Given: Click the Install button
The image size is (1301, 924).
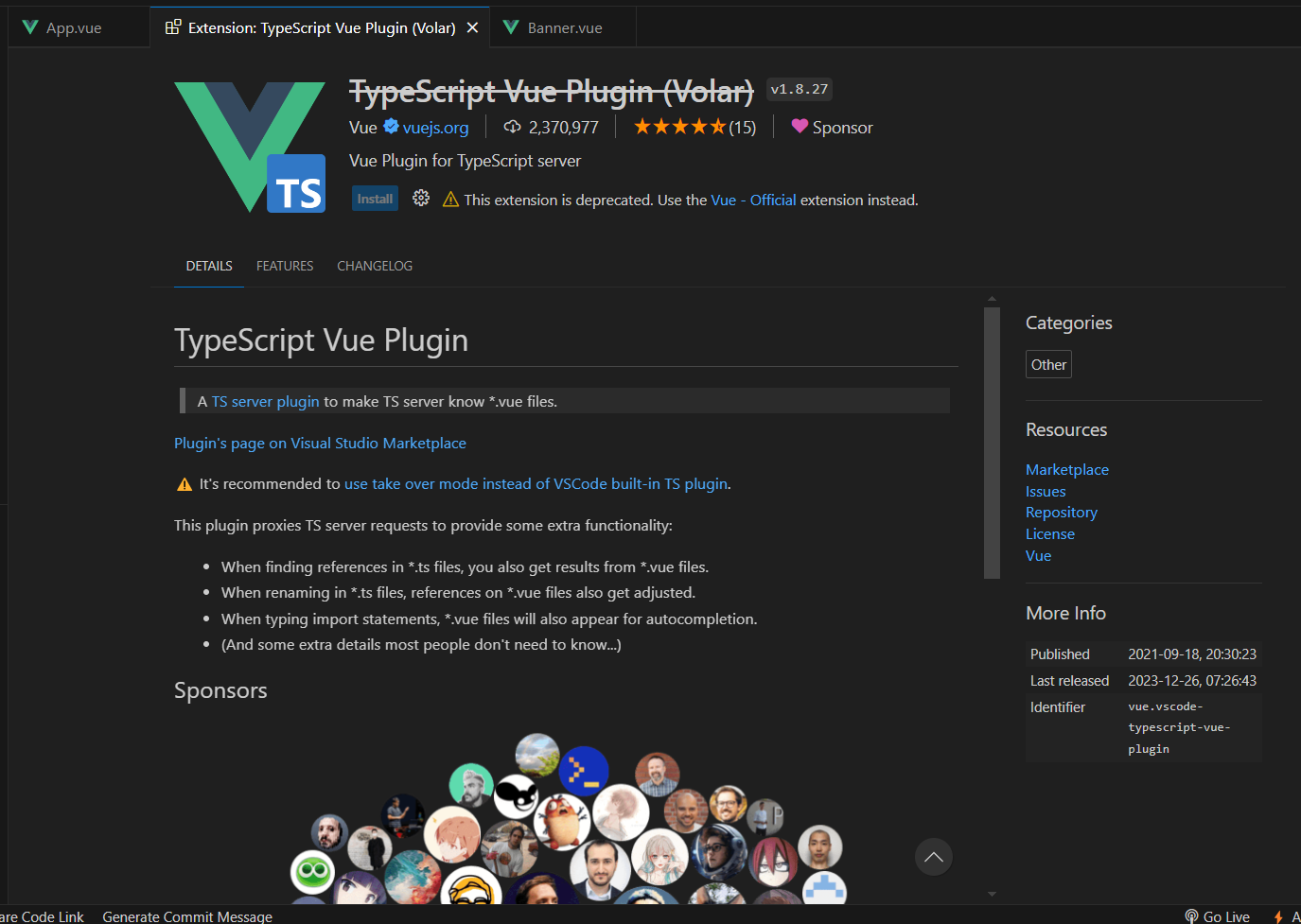Looking at the screenshot, I should [375, 199].
